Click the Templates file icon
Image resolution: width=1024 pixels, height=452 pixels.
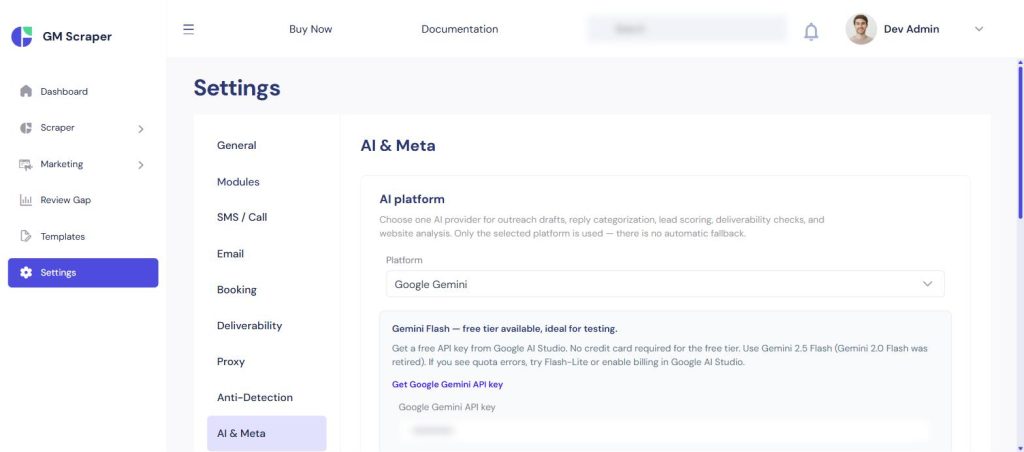[x=26, y=236]
